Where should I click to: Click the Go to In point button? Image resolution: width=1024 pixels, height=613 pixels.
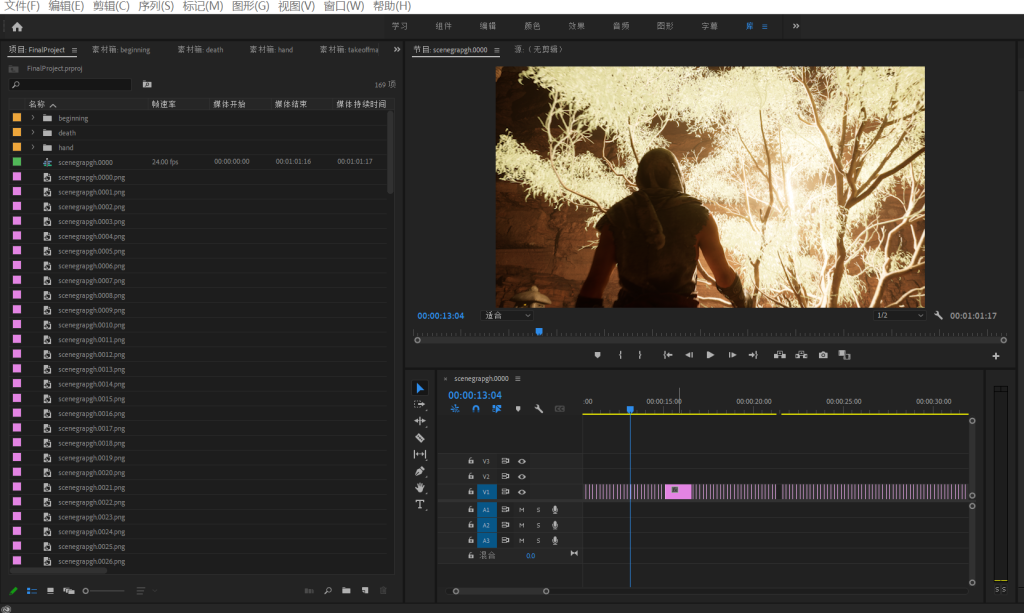(x=667, y=355)
